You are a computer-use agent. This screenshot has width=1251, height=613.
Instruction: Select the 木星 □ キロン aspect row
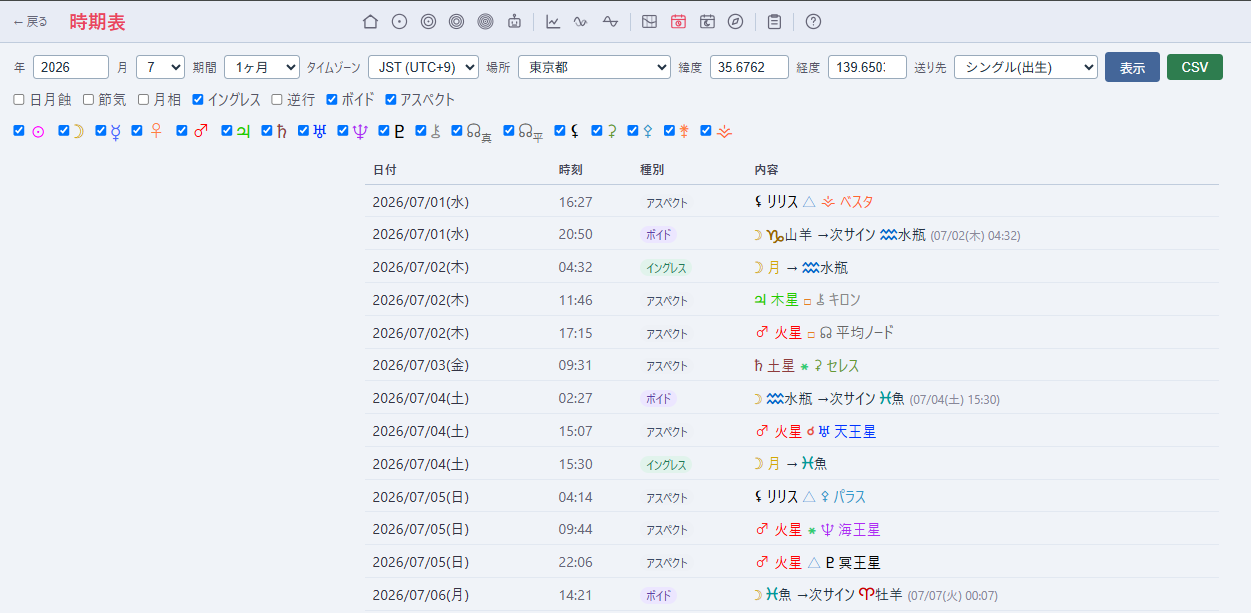point(792,300)
